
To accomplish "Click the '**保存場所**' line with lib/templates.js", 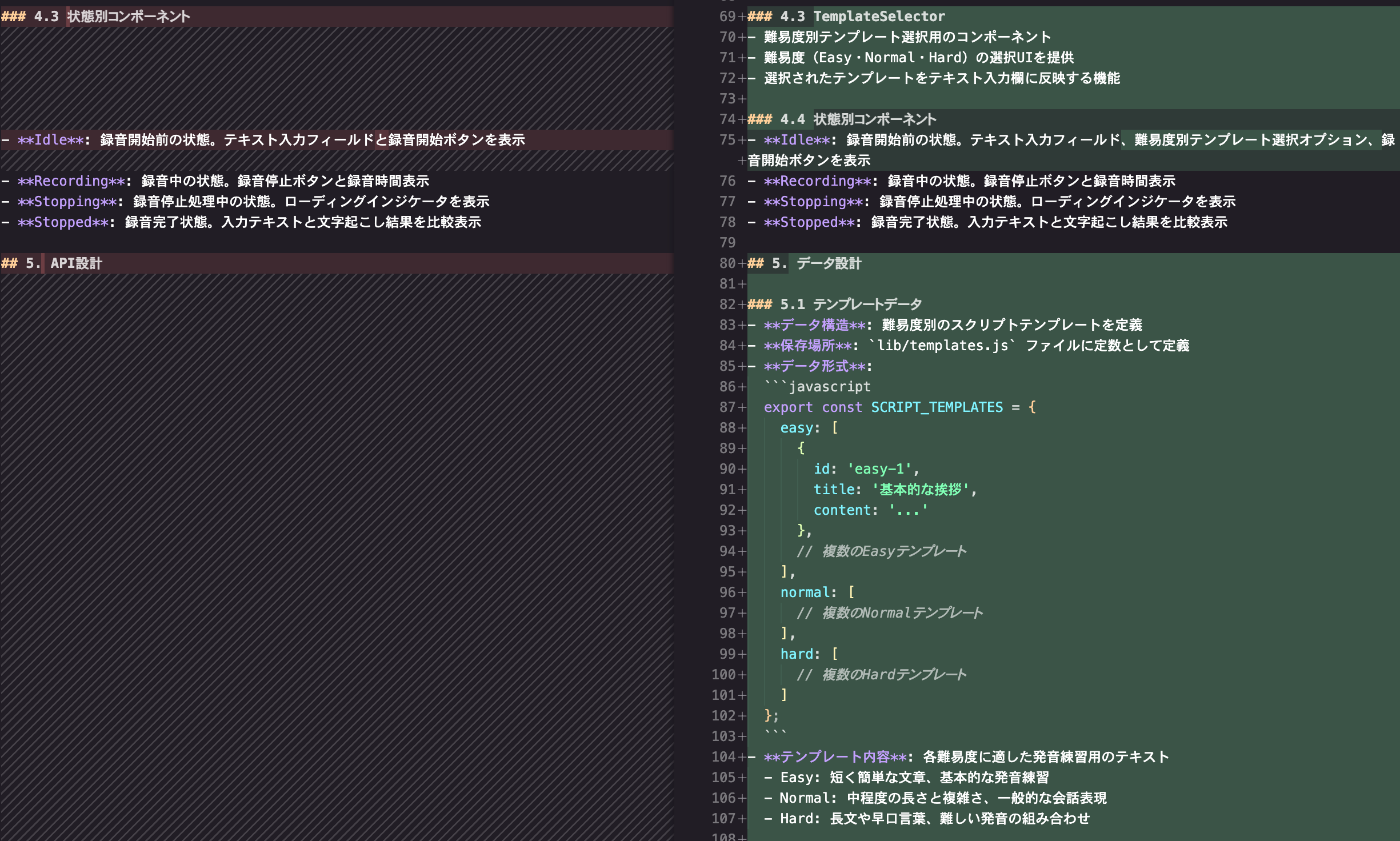I will (968, 345).
